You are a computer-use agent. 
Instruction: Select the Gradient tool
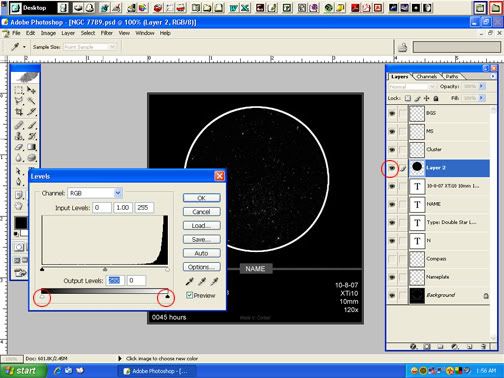tap(31, 147)
